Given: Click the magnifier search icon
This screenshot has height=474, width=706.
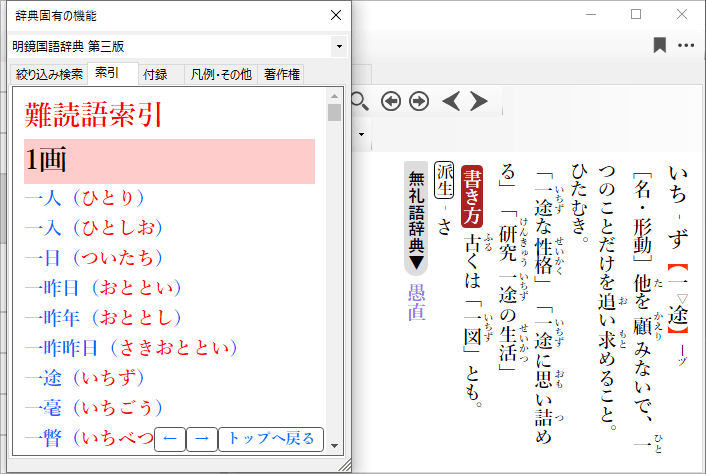Looking at the screenshot, I should coord(360,101).
